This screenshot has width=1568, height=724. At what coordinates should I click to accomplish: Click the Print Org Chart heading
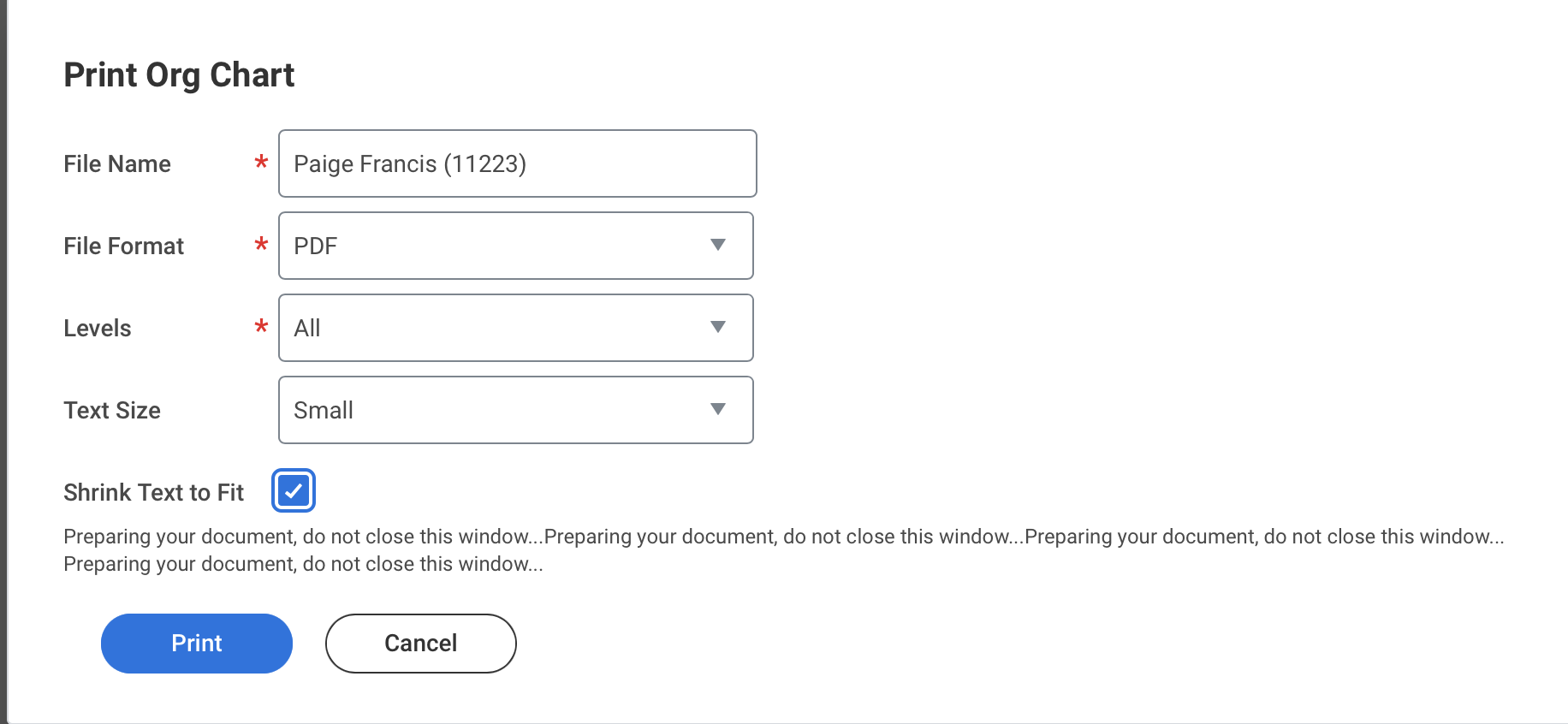tap(179, 75)
